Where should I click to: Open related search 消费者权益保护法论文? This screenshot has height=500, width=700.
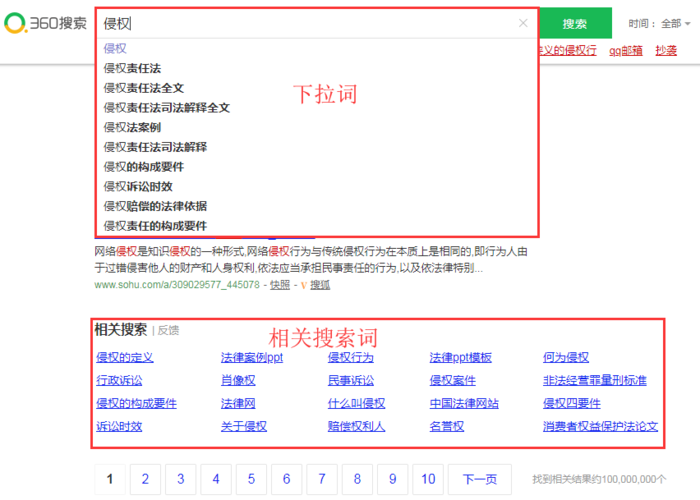click(x=600, y=426)
